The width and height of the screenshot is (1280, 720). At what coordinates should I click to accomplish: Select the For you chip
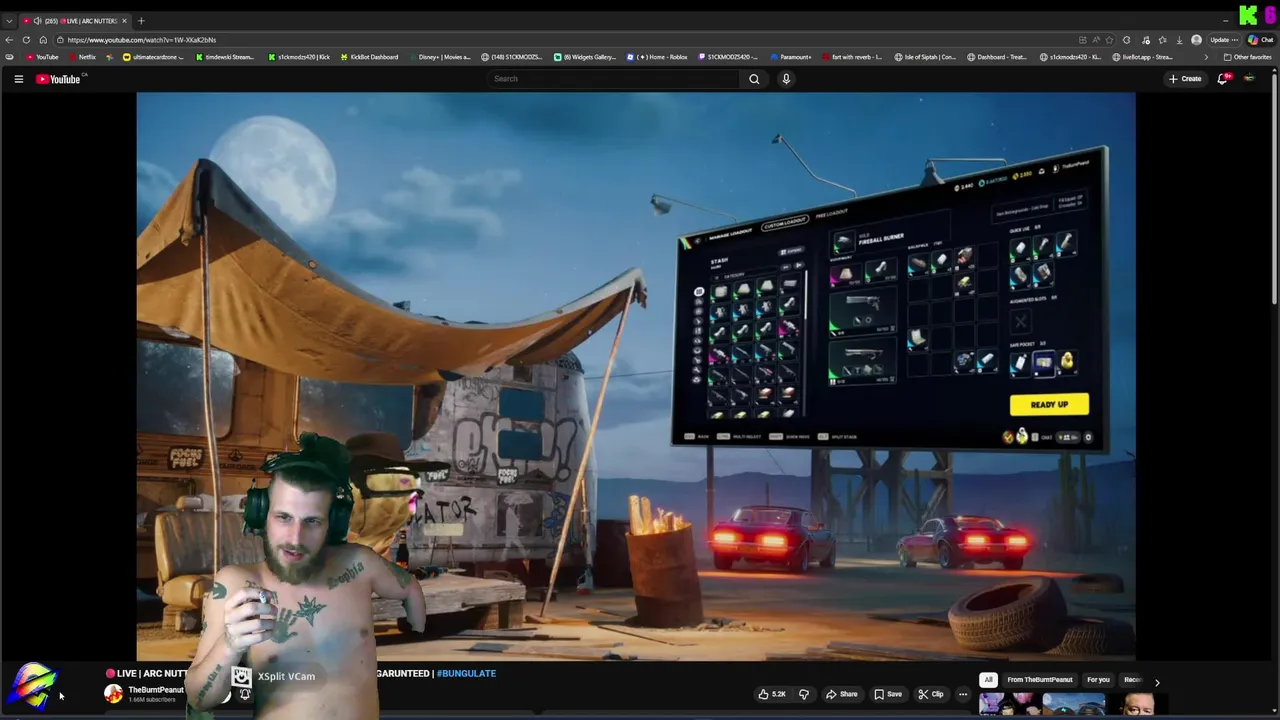(1098, 680)
